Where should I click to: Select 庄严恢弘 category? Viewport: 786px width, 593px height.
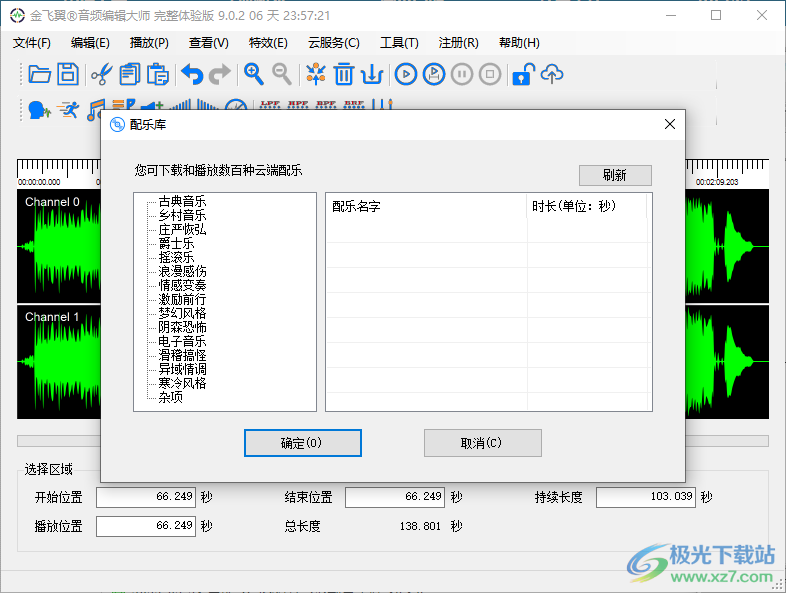coord(182,230)
